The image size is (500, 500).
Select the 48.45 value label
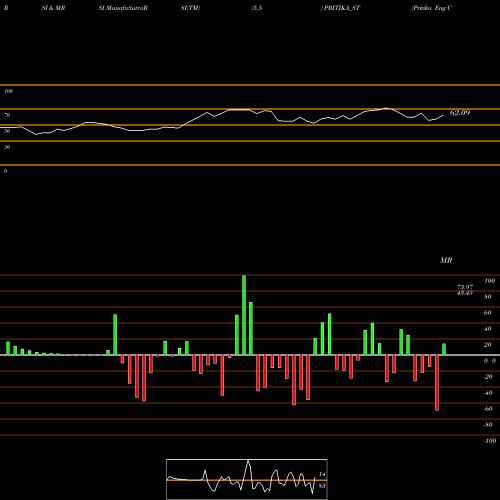(x=465, y=293)
